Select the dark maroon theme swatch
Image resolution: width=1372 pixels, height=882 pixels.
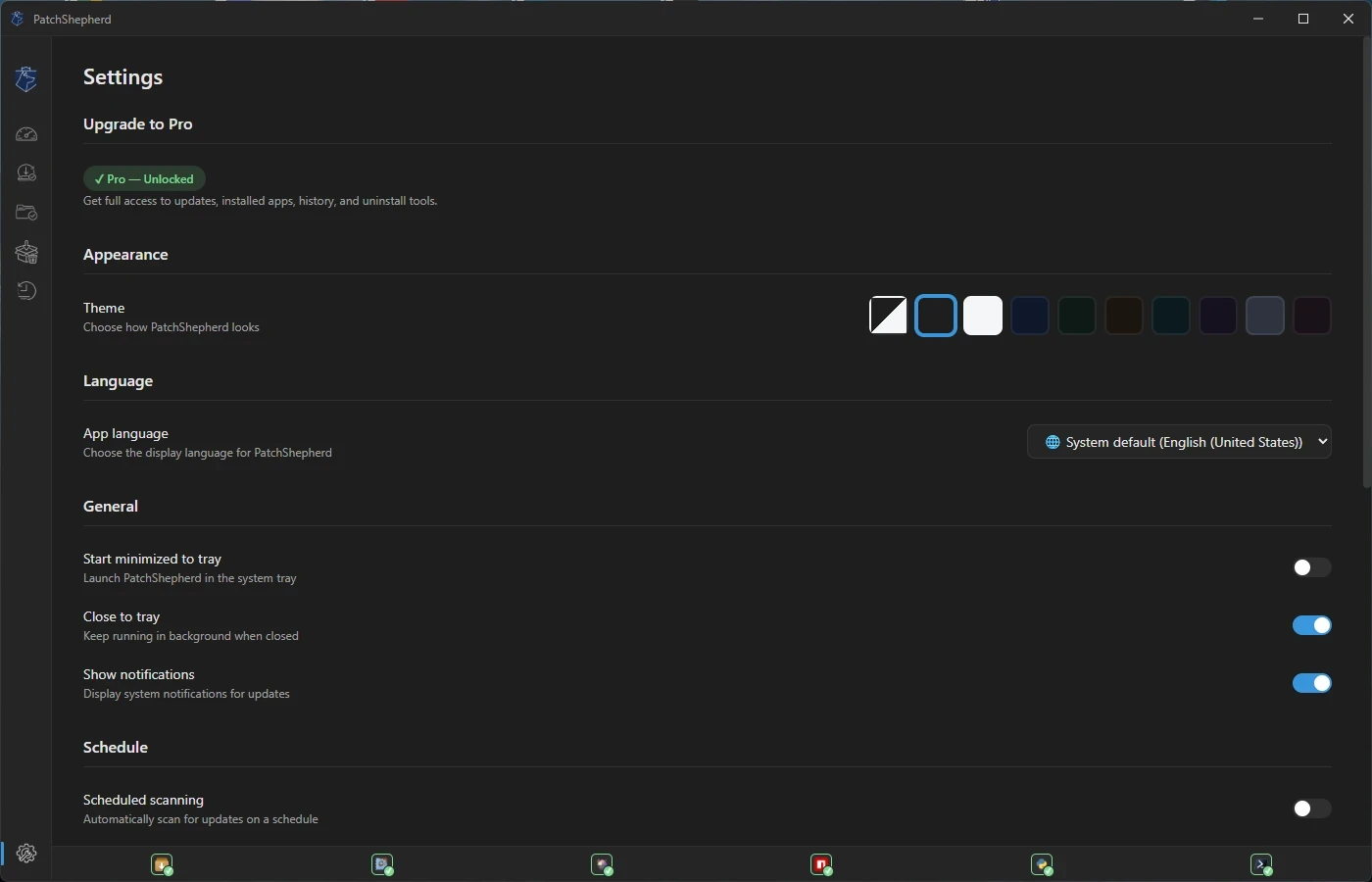click(x=1311, y=316)
